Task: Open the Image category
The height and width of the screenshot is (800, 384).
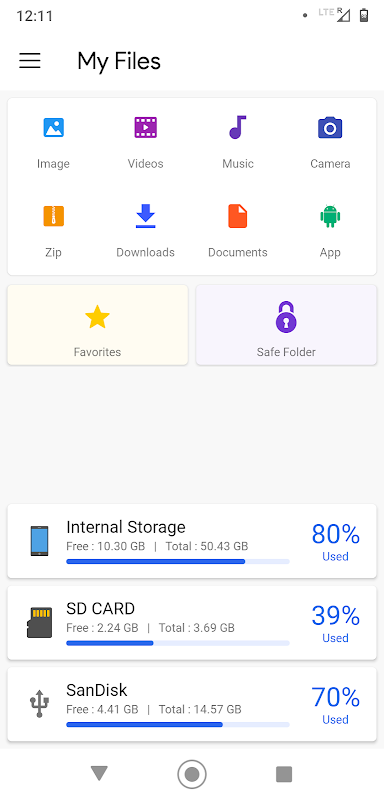Action: point(53,142)
